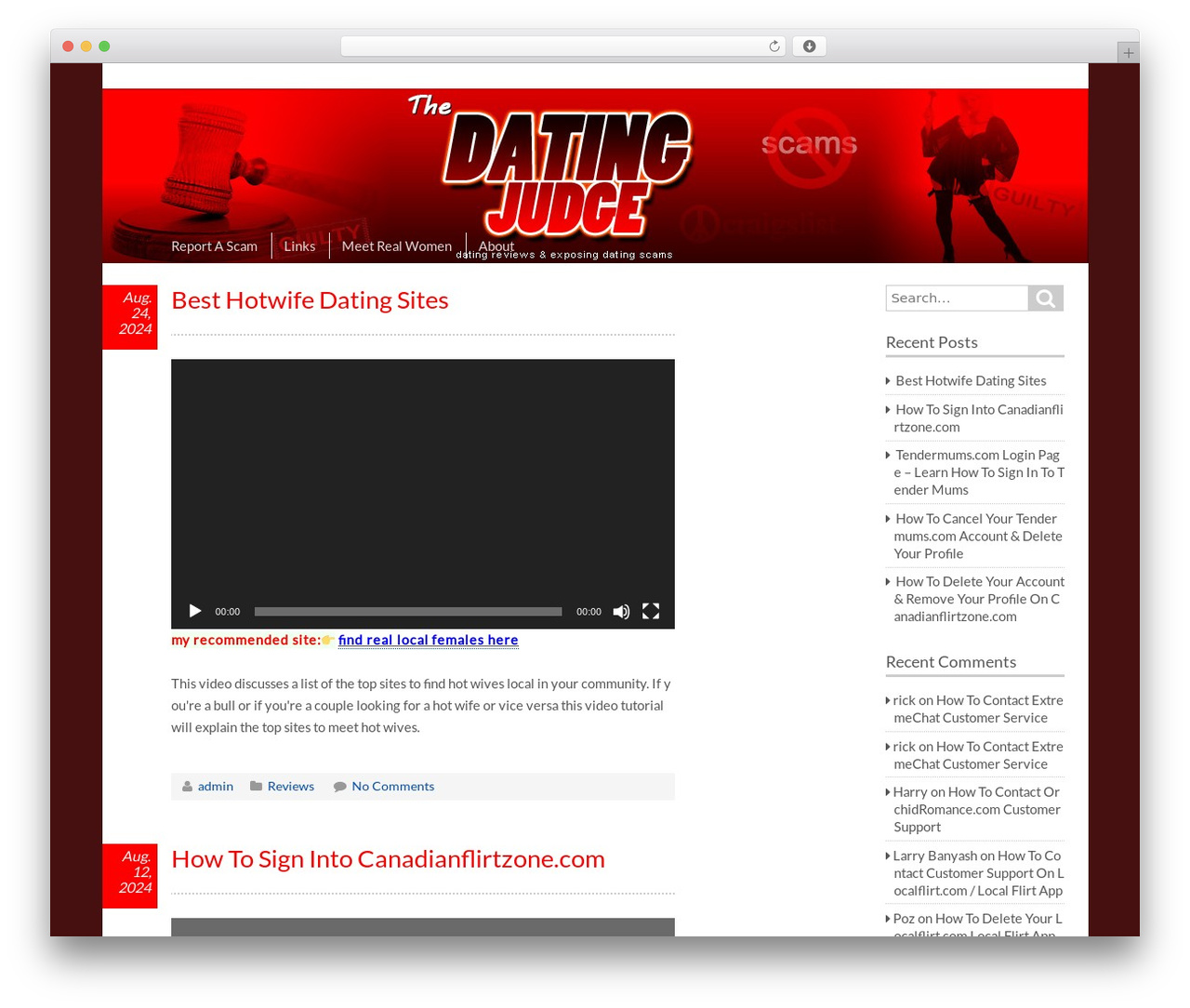The image size is (1190, 1008).
Task: Open the video in fullscreen
Action: pos(651,611)
